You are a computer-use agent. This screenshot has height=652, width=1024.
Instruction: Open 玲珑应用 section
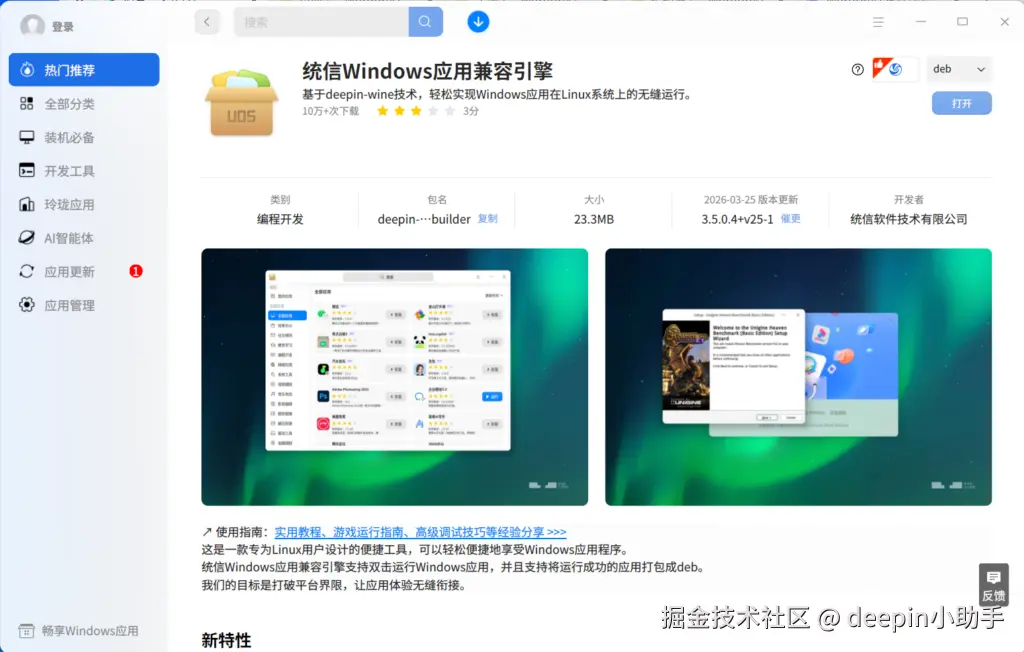click(84, 204)
